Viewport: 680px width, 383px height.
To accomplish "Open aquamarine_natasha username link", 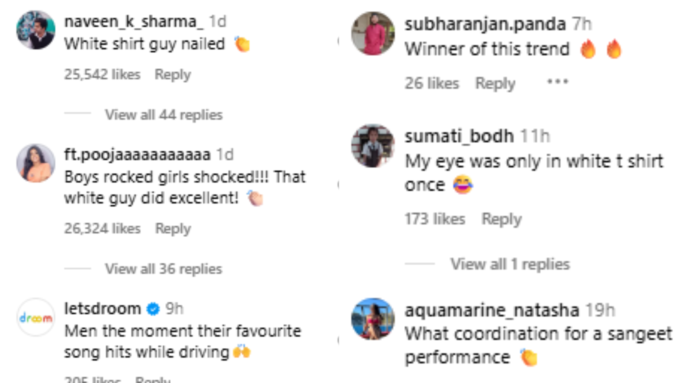I will pyautogui.click(x=492, y=310).
